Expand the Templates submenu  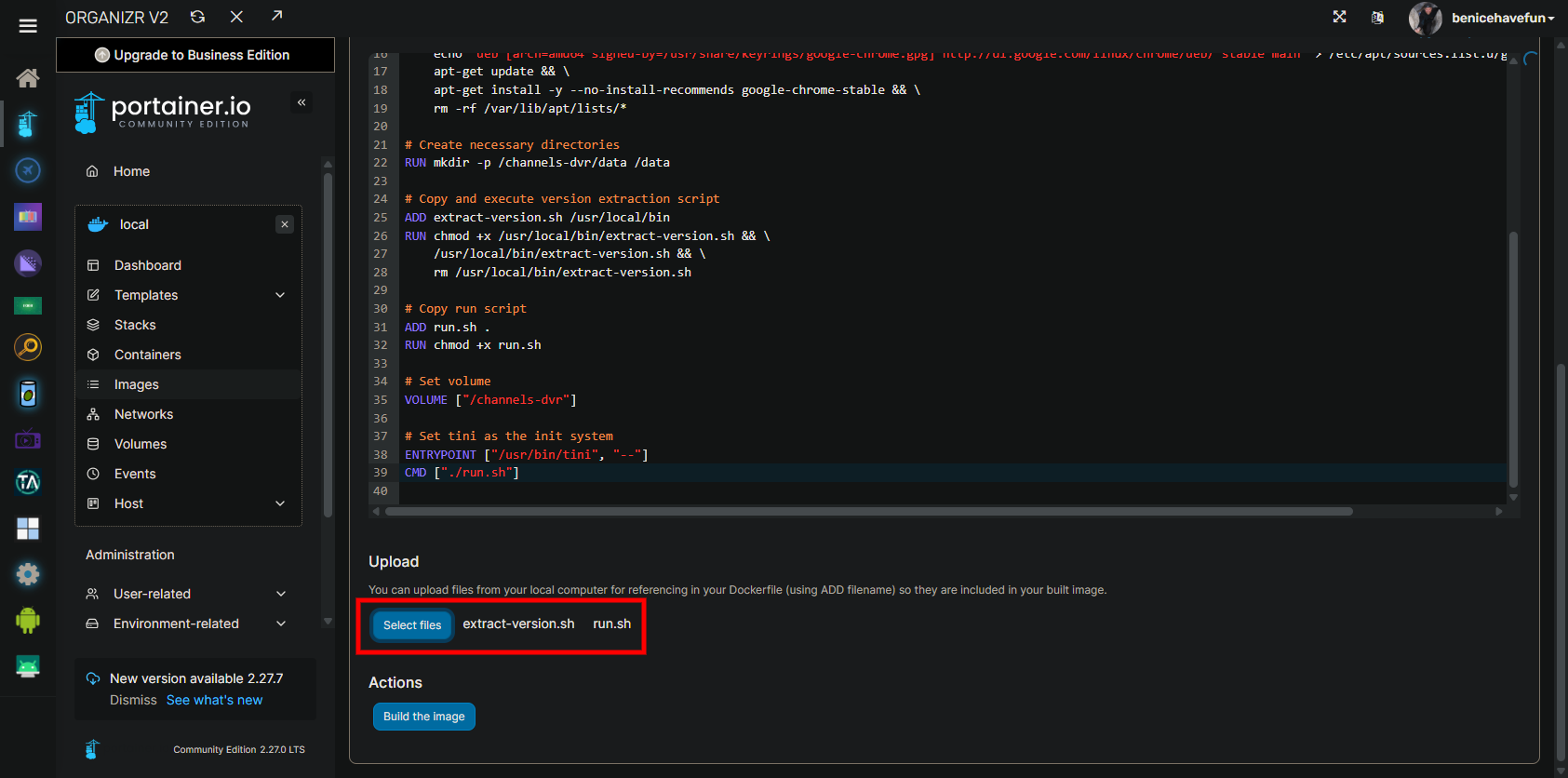280,295
